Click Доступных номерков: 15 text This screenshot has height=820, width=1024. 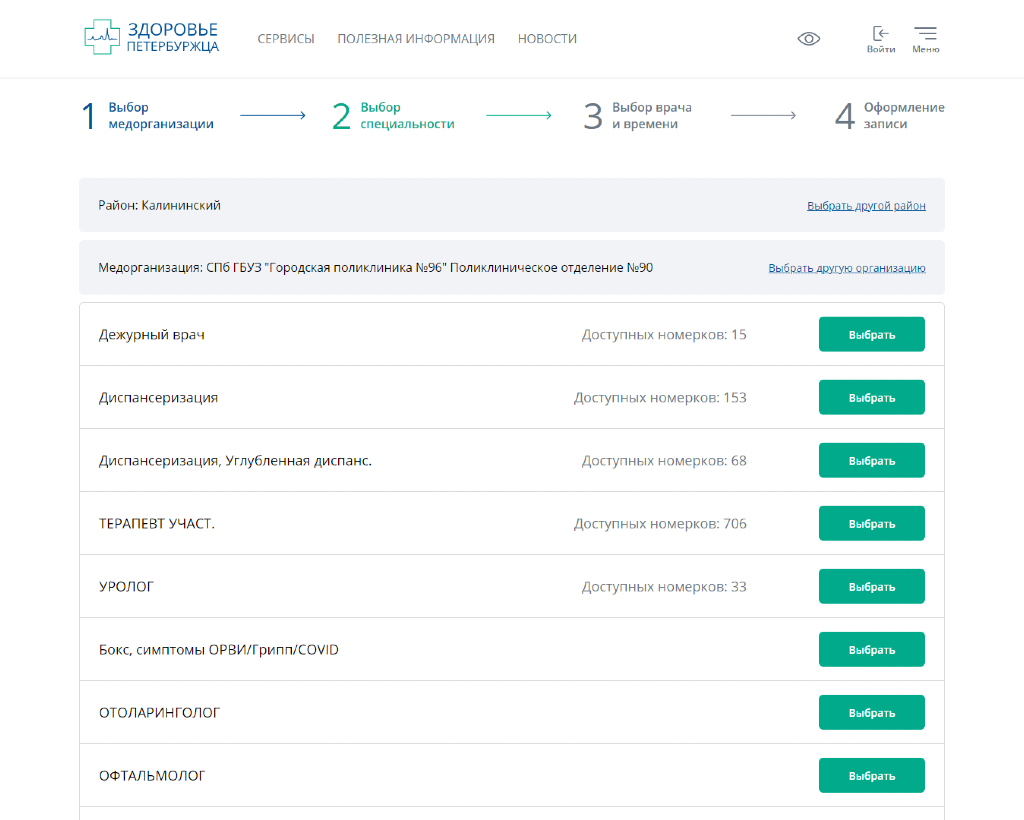click(x=664, y=335)
